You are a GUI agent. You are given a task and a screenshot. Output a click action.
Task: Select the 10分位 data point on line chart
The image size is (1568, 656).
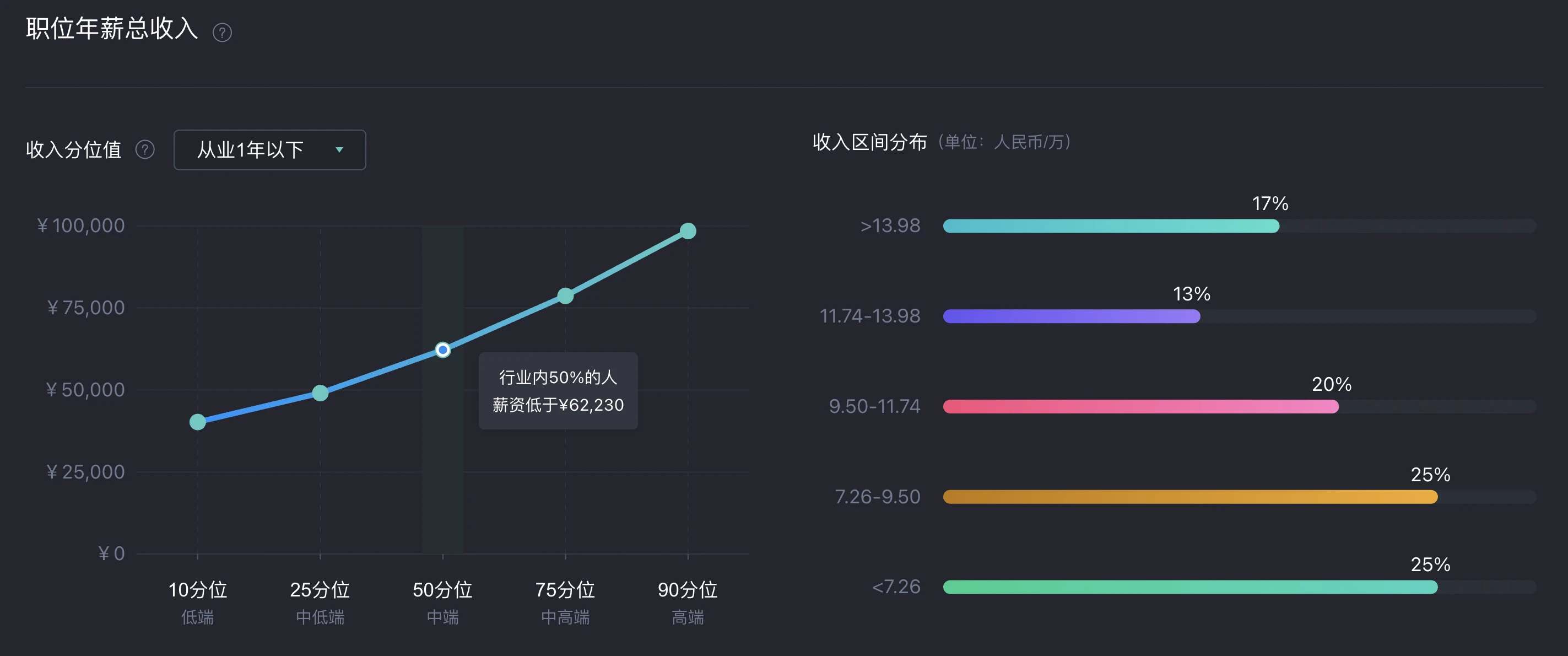pyautogui.click(x=197, y=422)
